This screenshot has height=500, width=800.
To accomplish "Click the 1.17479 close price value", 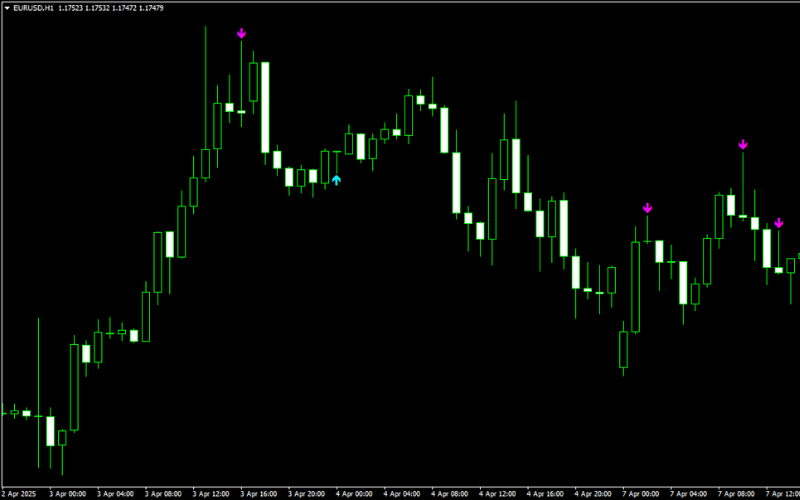I will [x=151, y=8].
